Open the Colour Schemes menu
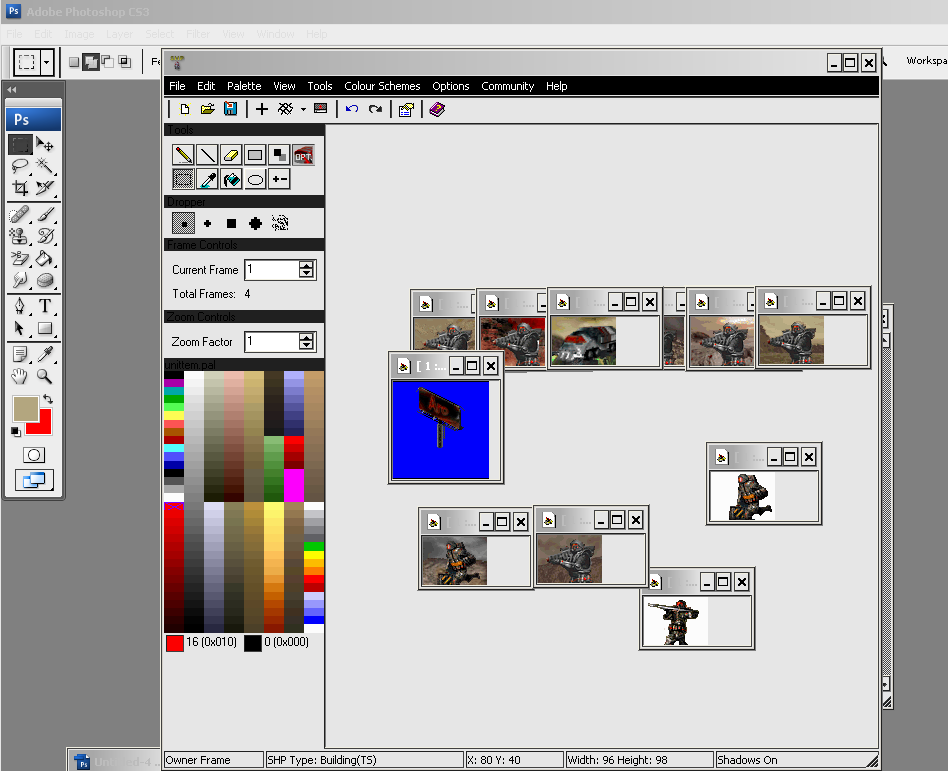Screen dimensions: 948x771 382,86
